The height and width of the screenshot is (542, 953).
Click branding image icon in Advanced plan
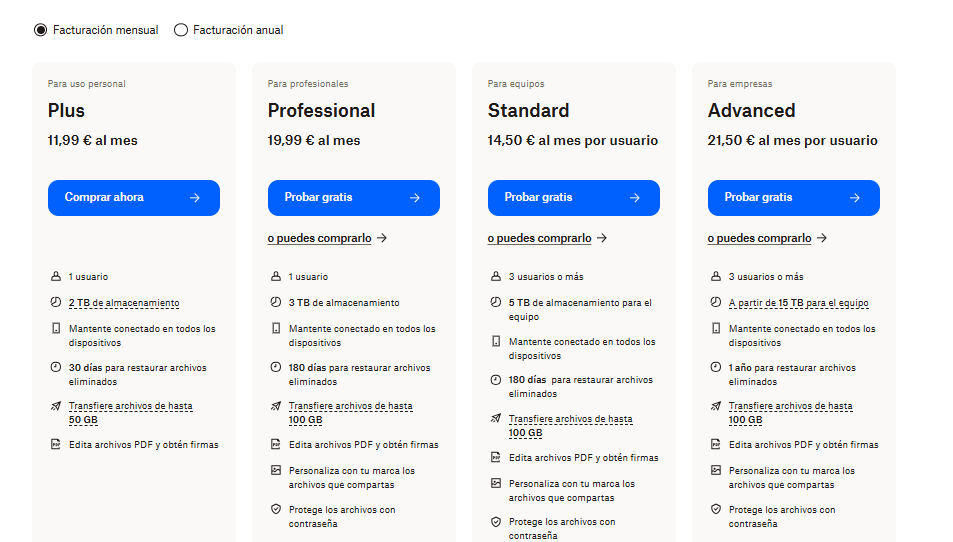click(715, 470)
